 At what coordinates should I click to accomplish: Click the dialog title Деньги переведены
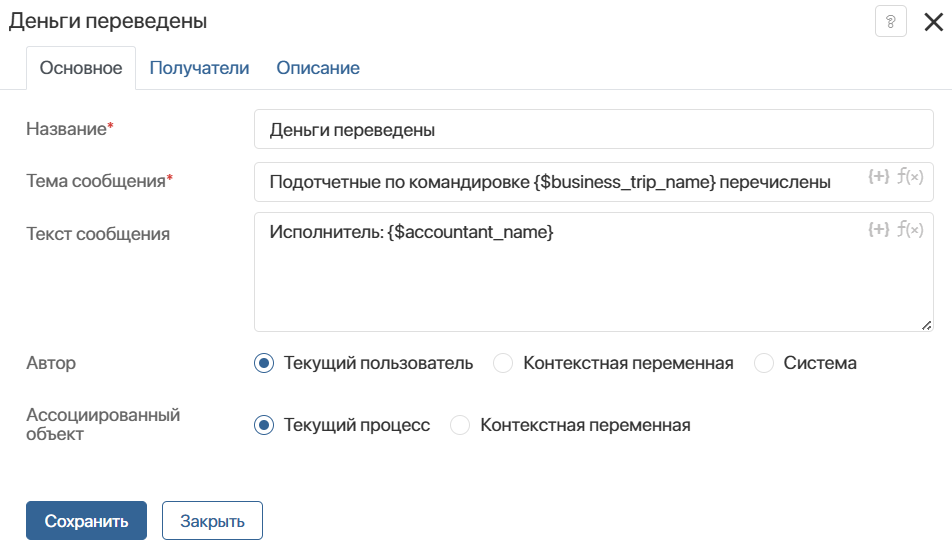(x=108, y=21)
